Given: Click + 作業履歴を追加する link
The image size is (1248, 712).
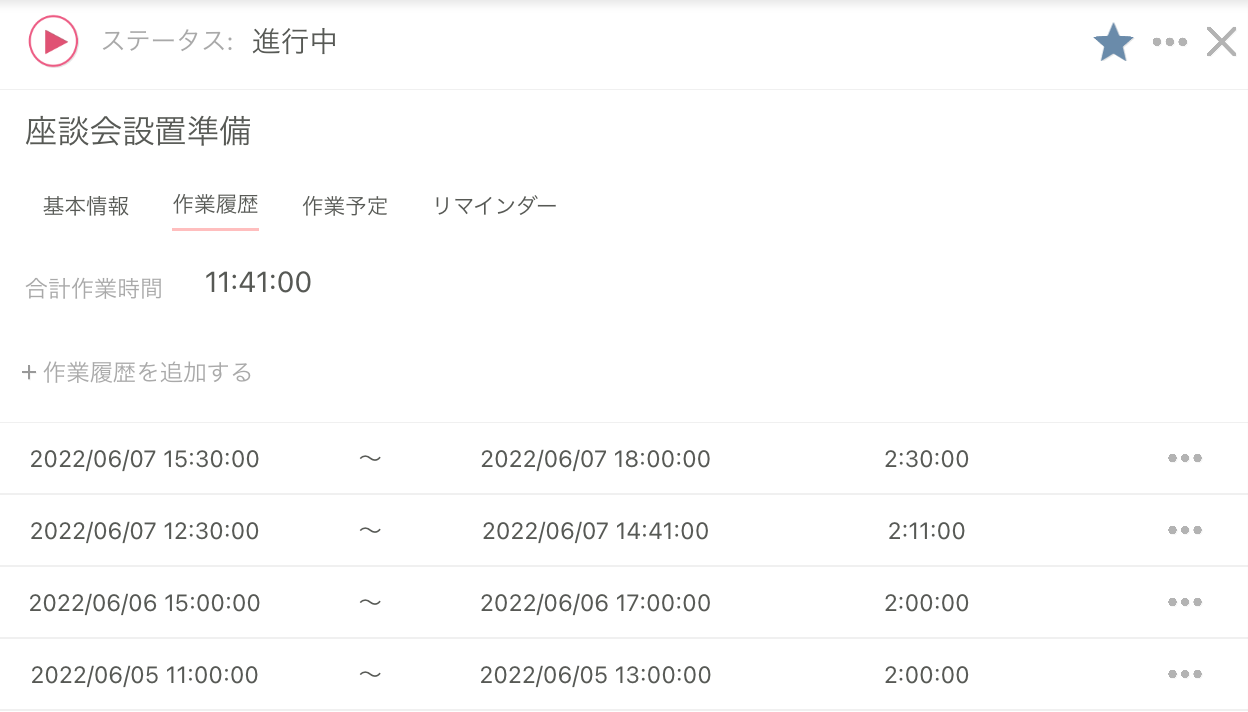Looking at the screenshot, I should pos(137,373).
